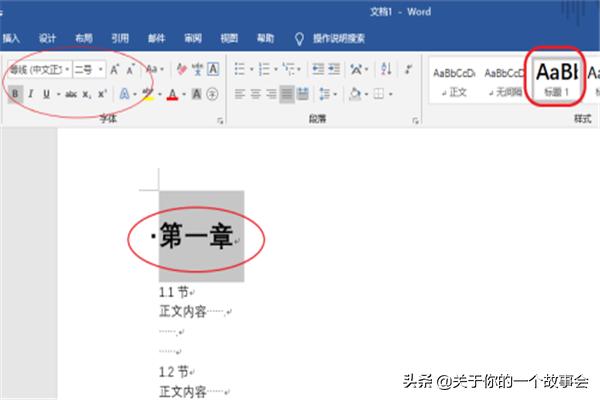Click the red font color A swatch
This screenshot has width=600, height=400.
point(172,94)
